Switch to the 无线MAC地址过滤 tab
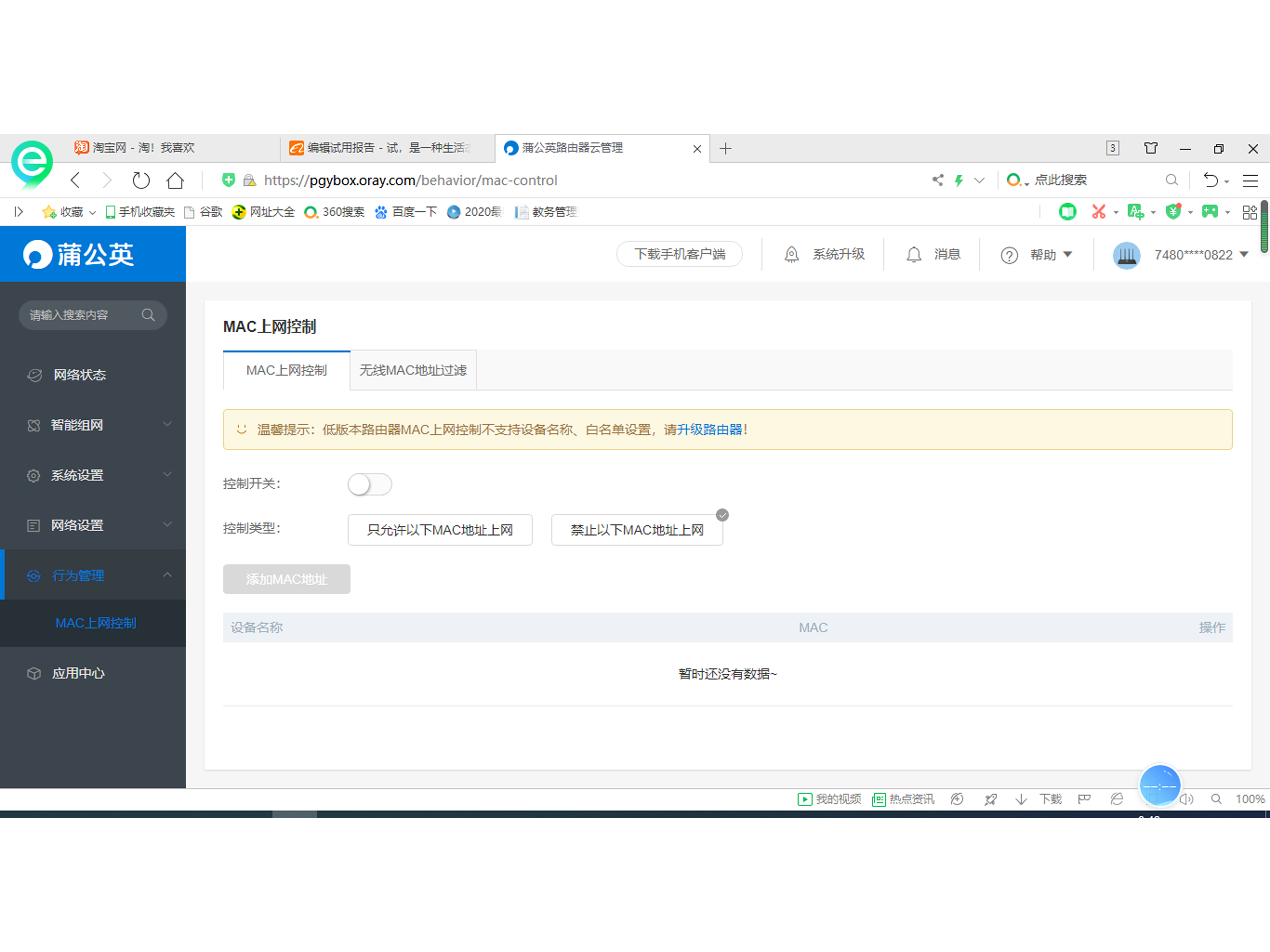This screenshot has width=1270, height=952. pos(413,370)
